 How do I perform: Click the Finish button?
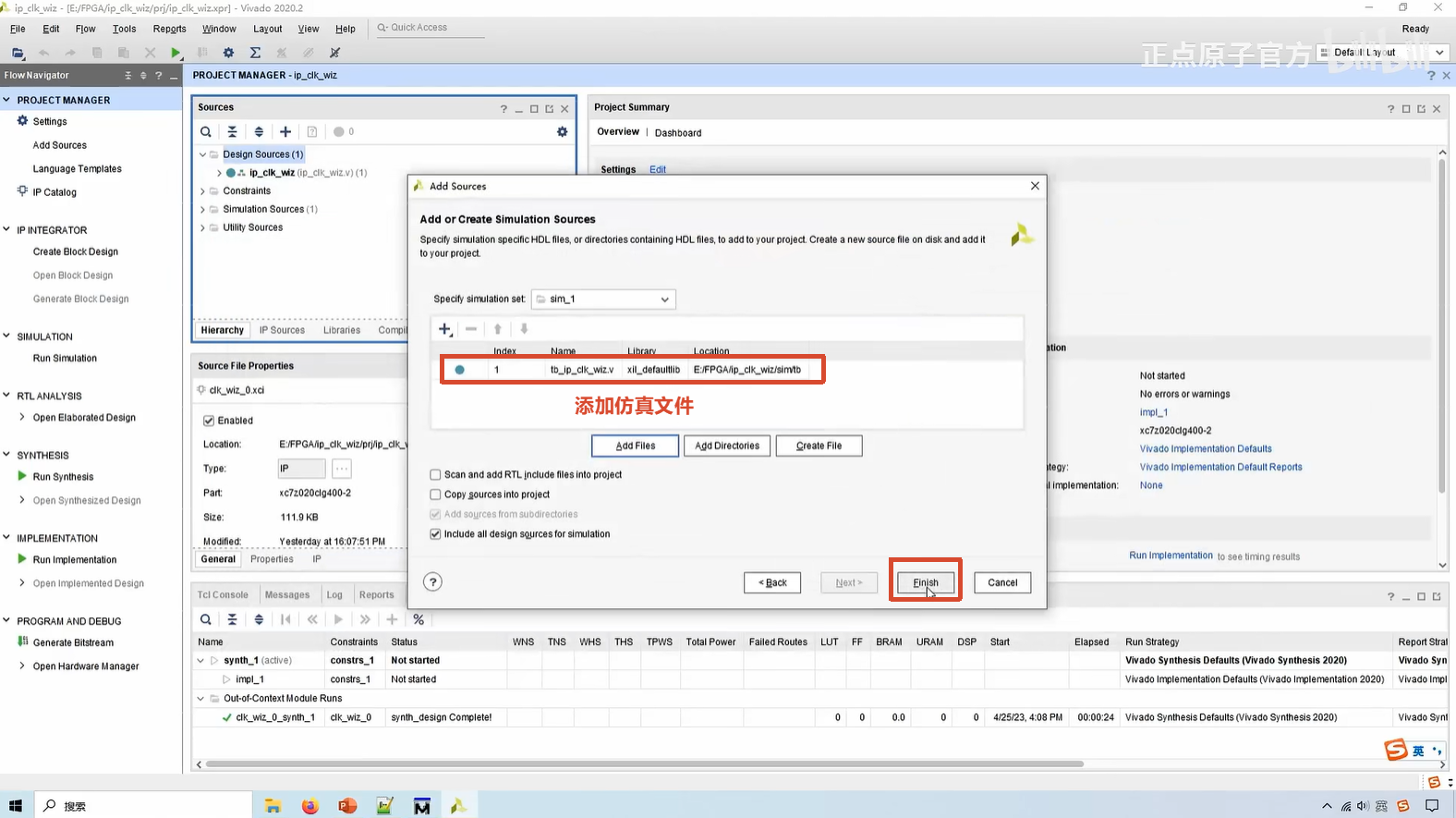(926, 582)
